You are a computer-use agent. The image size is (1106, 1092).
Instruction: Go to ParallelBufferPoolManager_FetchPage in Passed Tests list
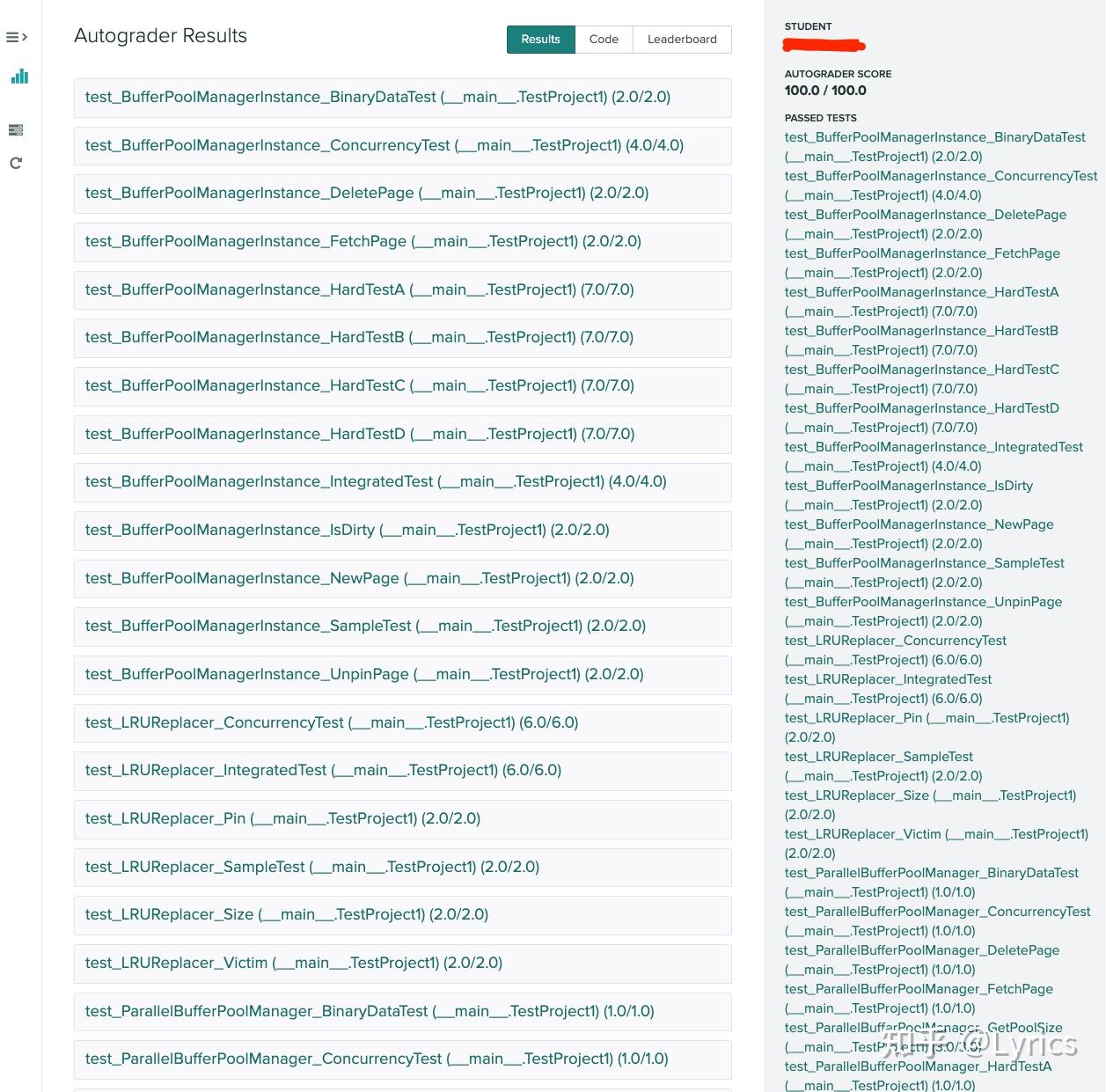[919, 999]
